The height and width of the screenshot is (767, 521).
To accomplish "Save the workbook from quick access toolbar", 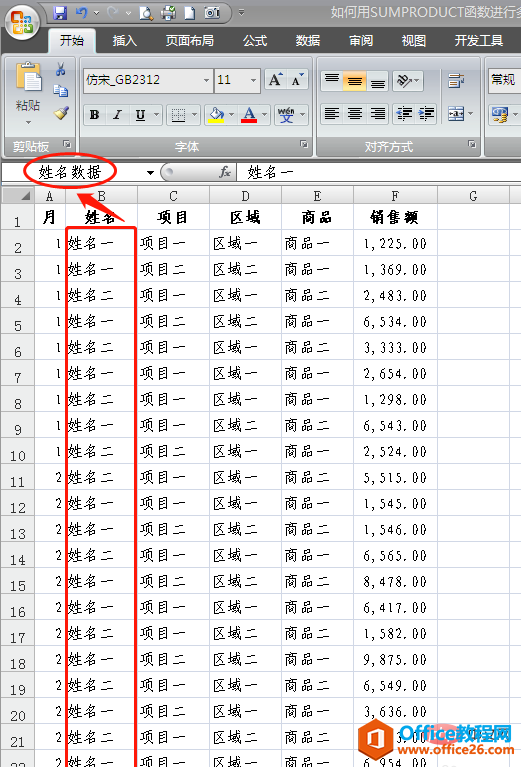I will [x=60, y=13].
